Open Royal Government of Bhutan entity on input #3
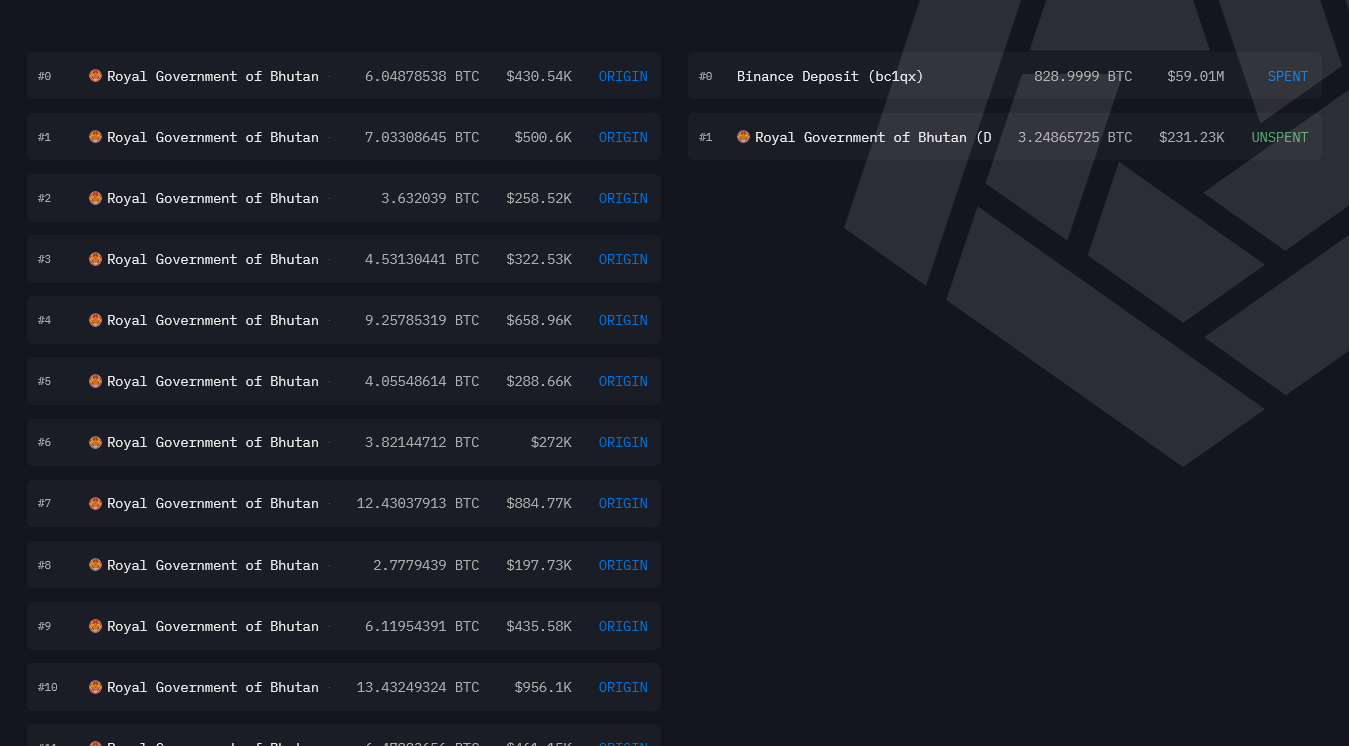Screen dimensions: 1349x746 [x=213, y=259]
